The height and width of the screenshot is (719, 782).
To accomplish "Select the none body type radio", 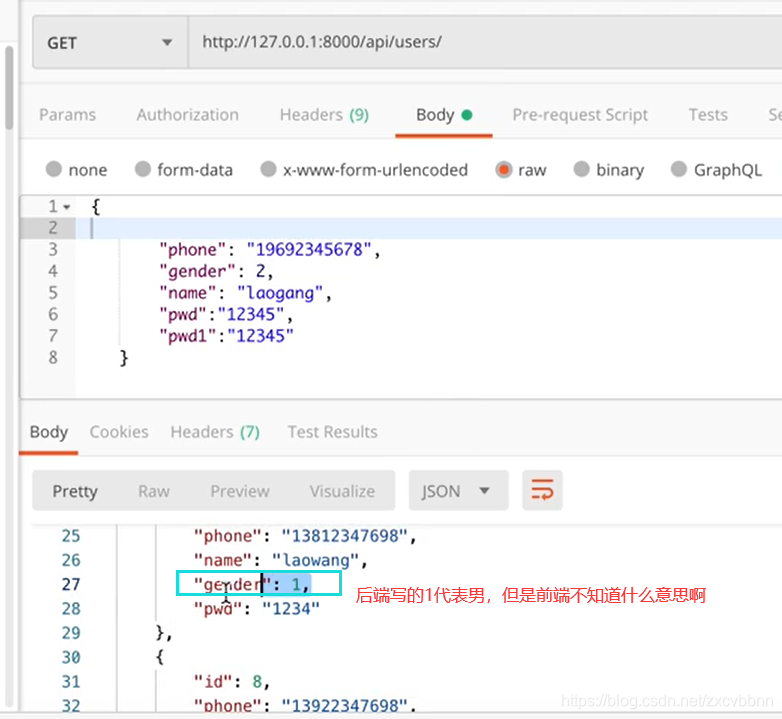I will [x=54, y=169].
